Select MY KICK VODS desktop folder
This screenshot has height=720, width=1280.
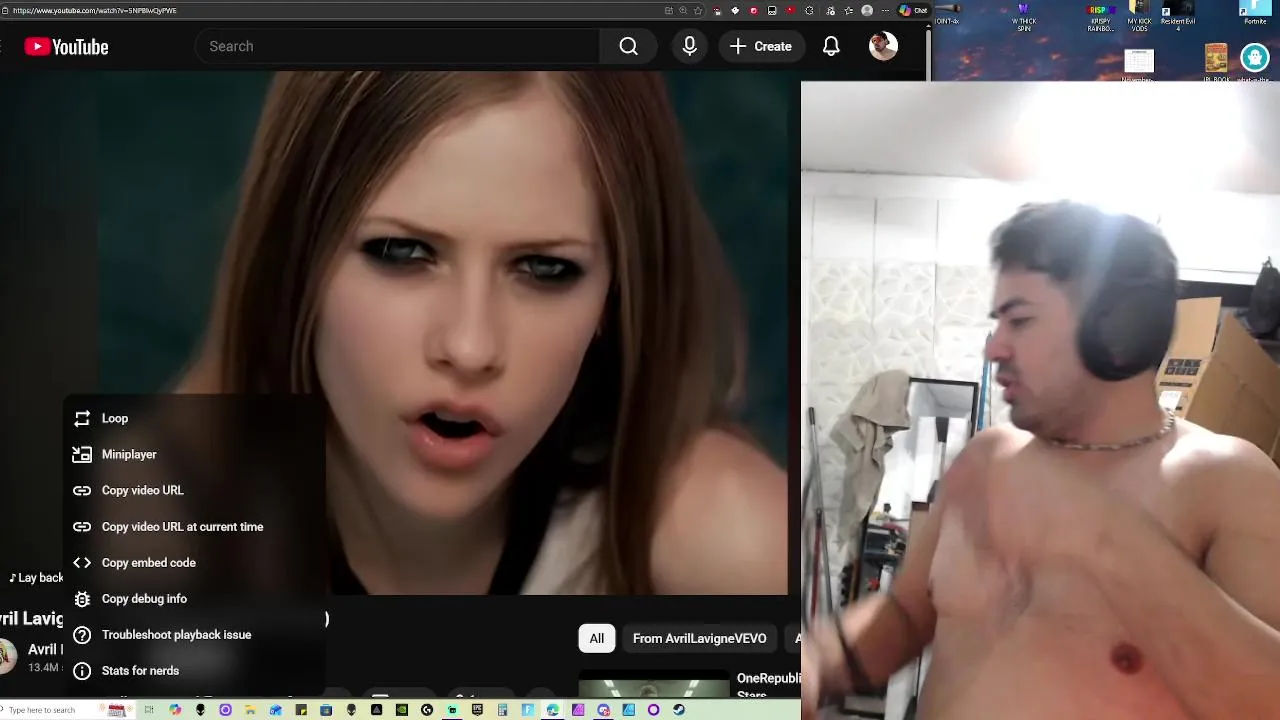click(x=1139, y=17)
